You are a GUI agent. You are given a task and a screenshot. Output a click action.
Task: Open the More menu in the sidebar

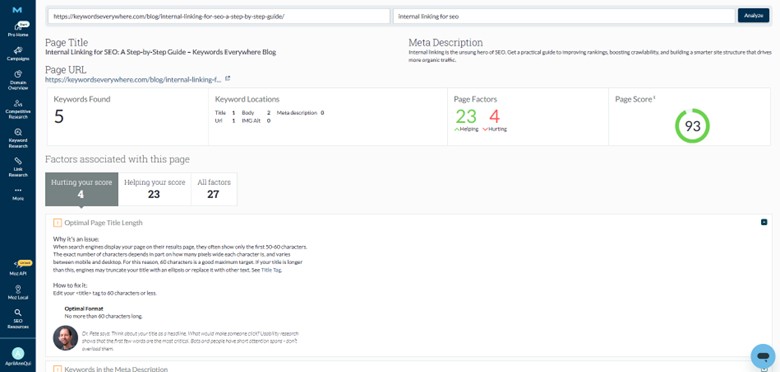pos(17,193)
